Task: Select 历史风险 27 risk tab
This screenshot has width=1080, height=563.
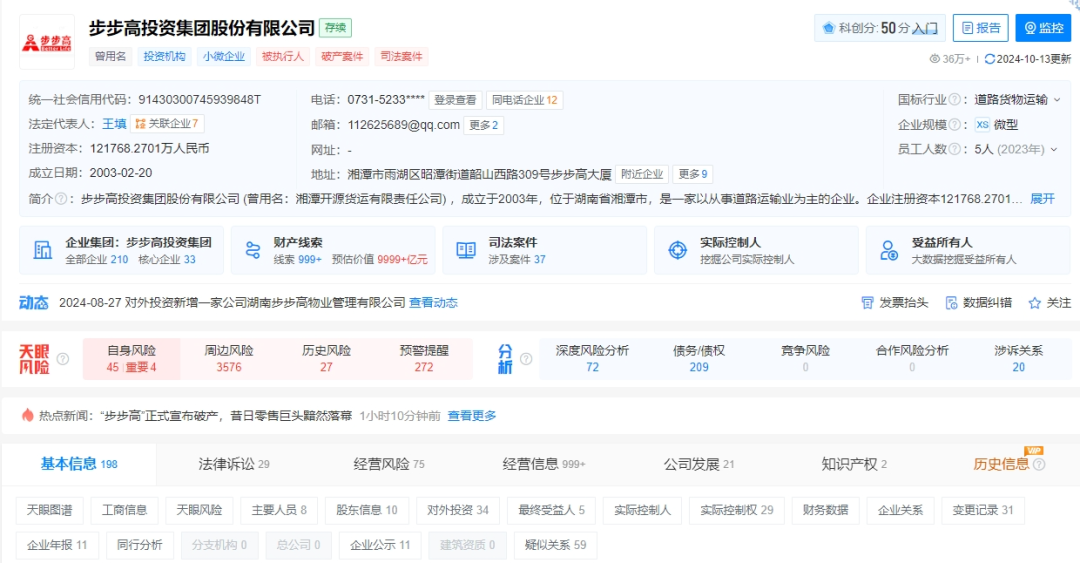Action: pyautogui.click(x=326, y=358)
